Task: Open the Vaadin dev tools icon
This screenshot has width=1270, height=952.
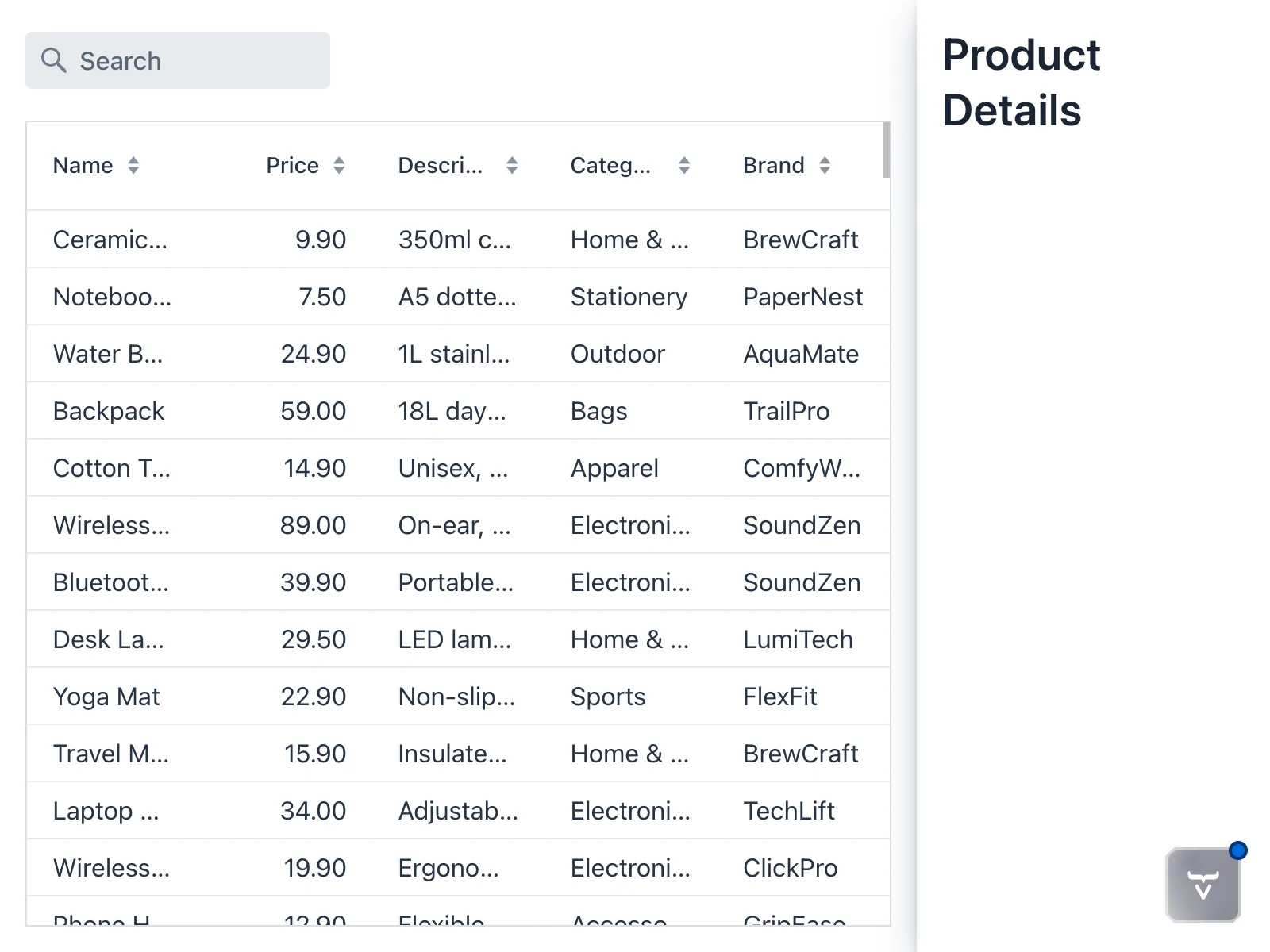Action: coord(1203,885)
